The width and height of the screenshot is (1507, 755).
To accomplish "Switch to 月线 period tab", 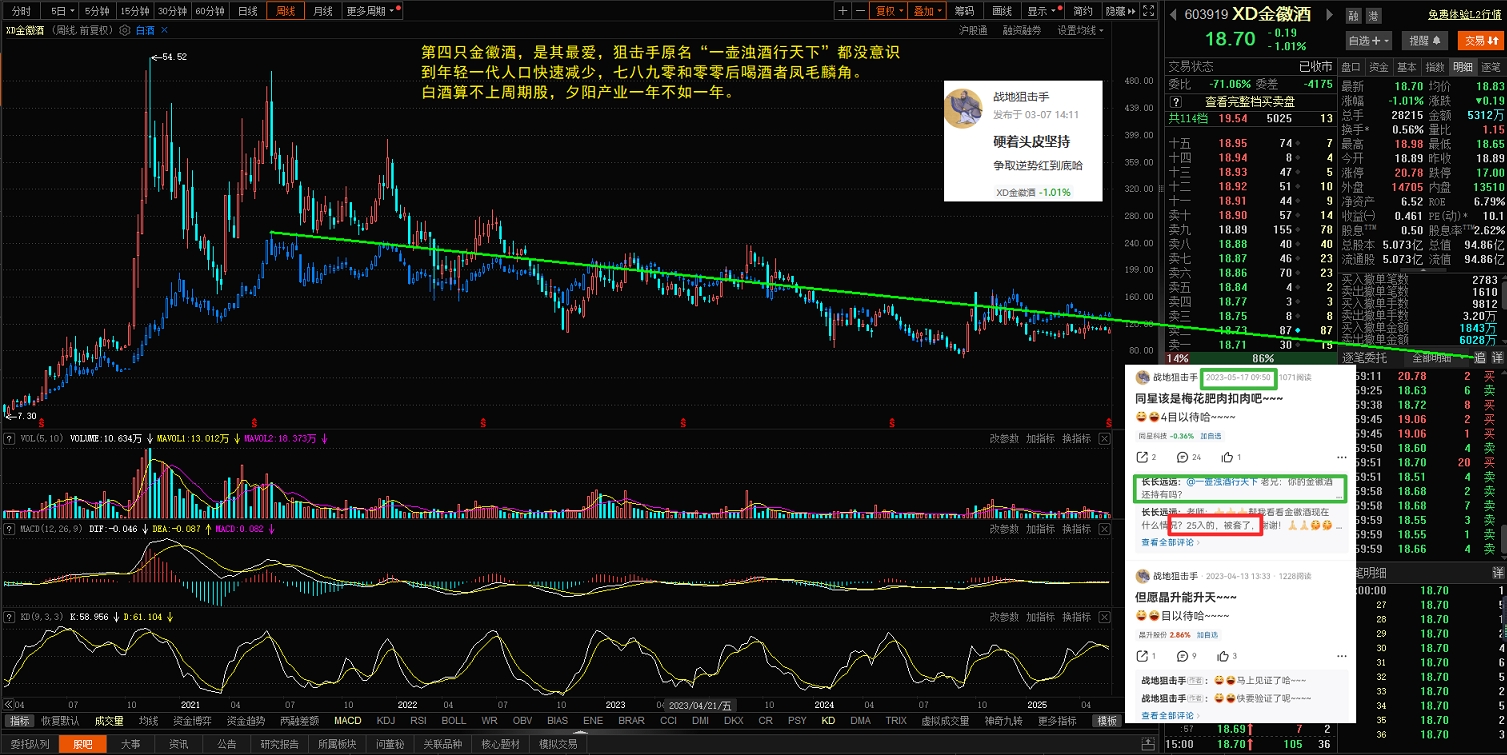I will point(322,11).
